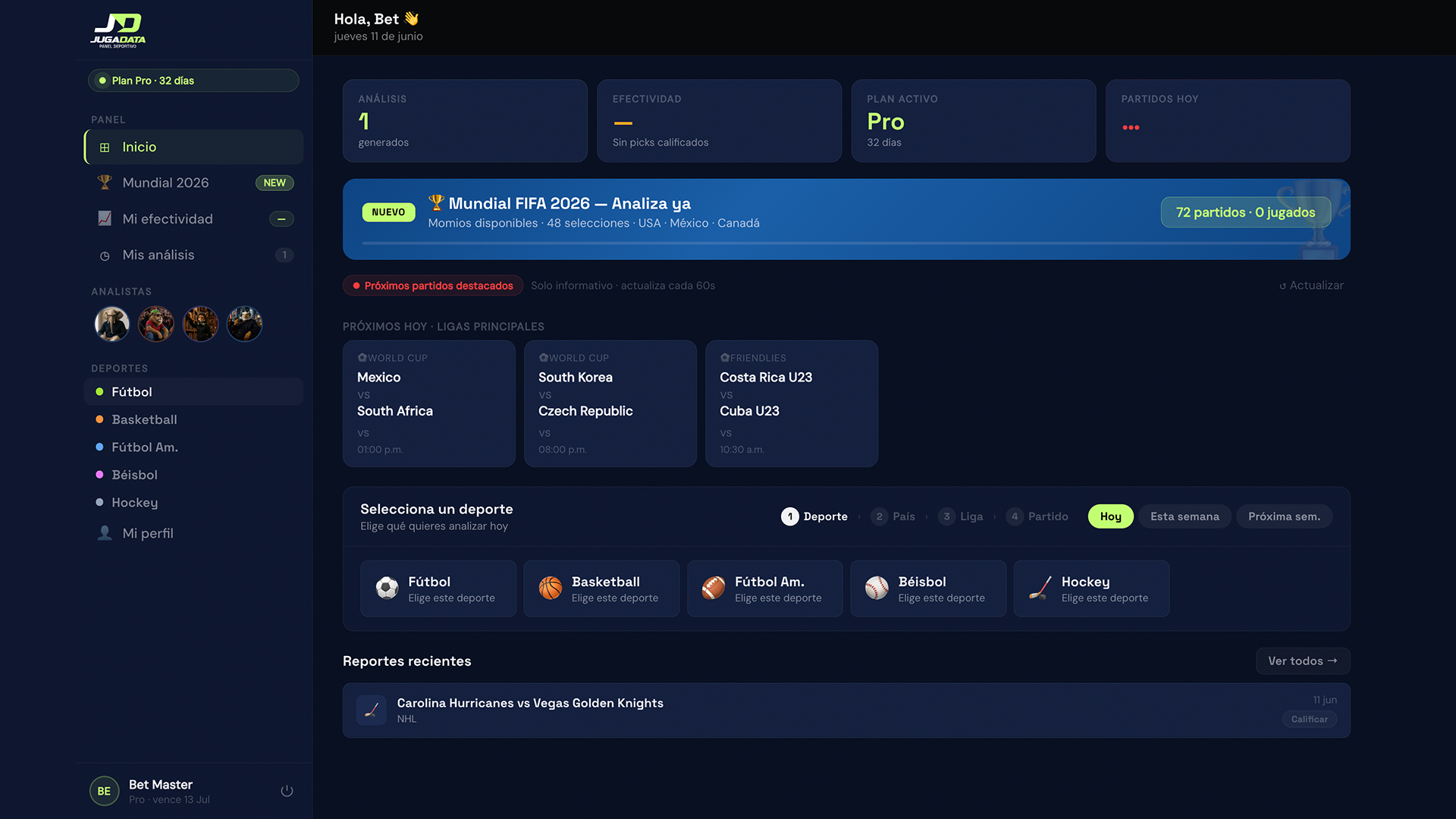Screen dimensions: 1456x819
Task: Select Fútbol Am. in Deportes sidebar
Action: click(193, 447)
